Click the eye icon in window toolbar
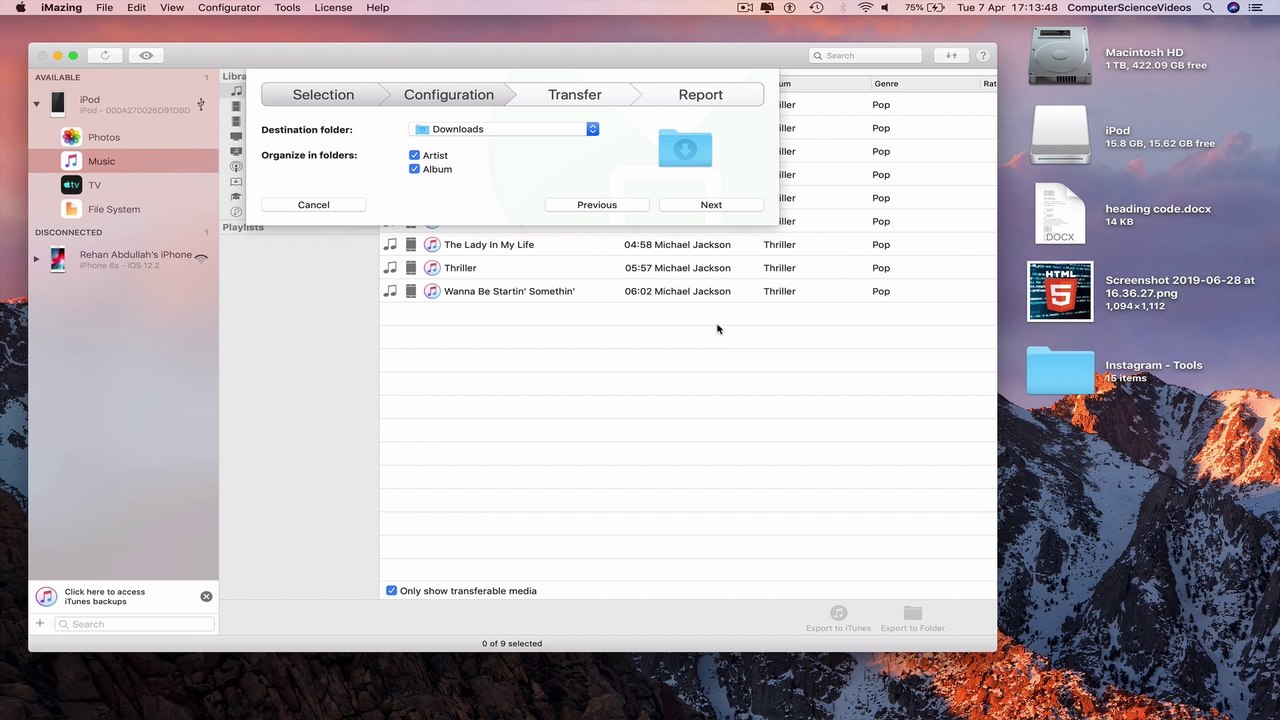This screenshot has width=1280, height=720. (146, 56)
